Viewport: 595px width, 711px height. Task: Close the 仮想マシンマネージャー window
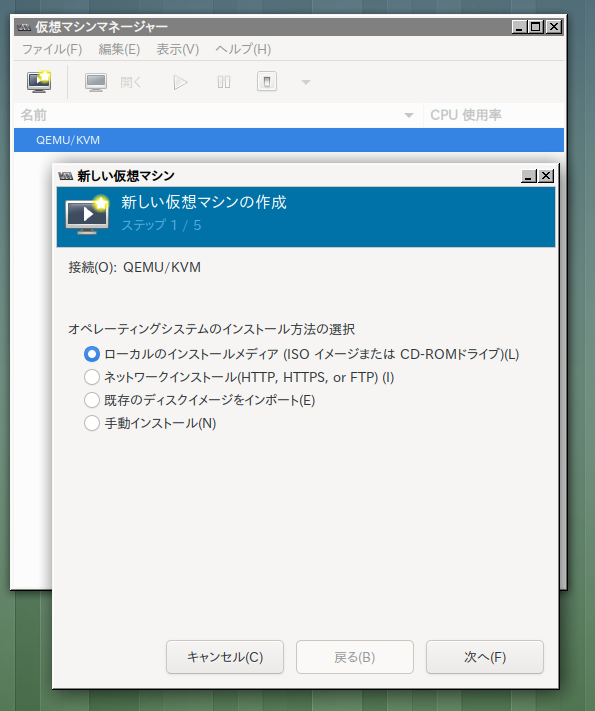(x=554, y=27)
